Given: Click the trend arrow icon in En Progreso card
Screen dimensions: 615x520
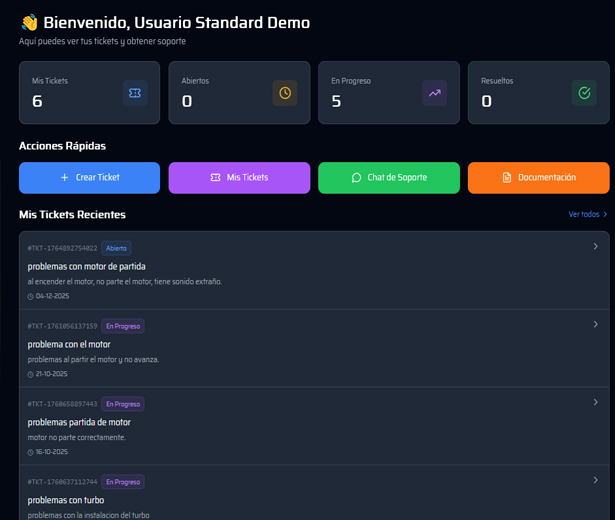Looking at the screenshot, I should pyautogui.click(x=435, y=93).
